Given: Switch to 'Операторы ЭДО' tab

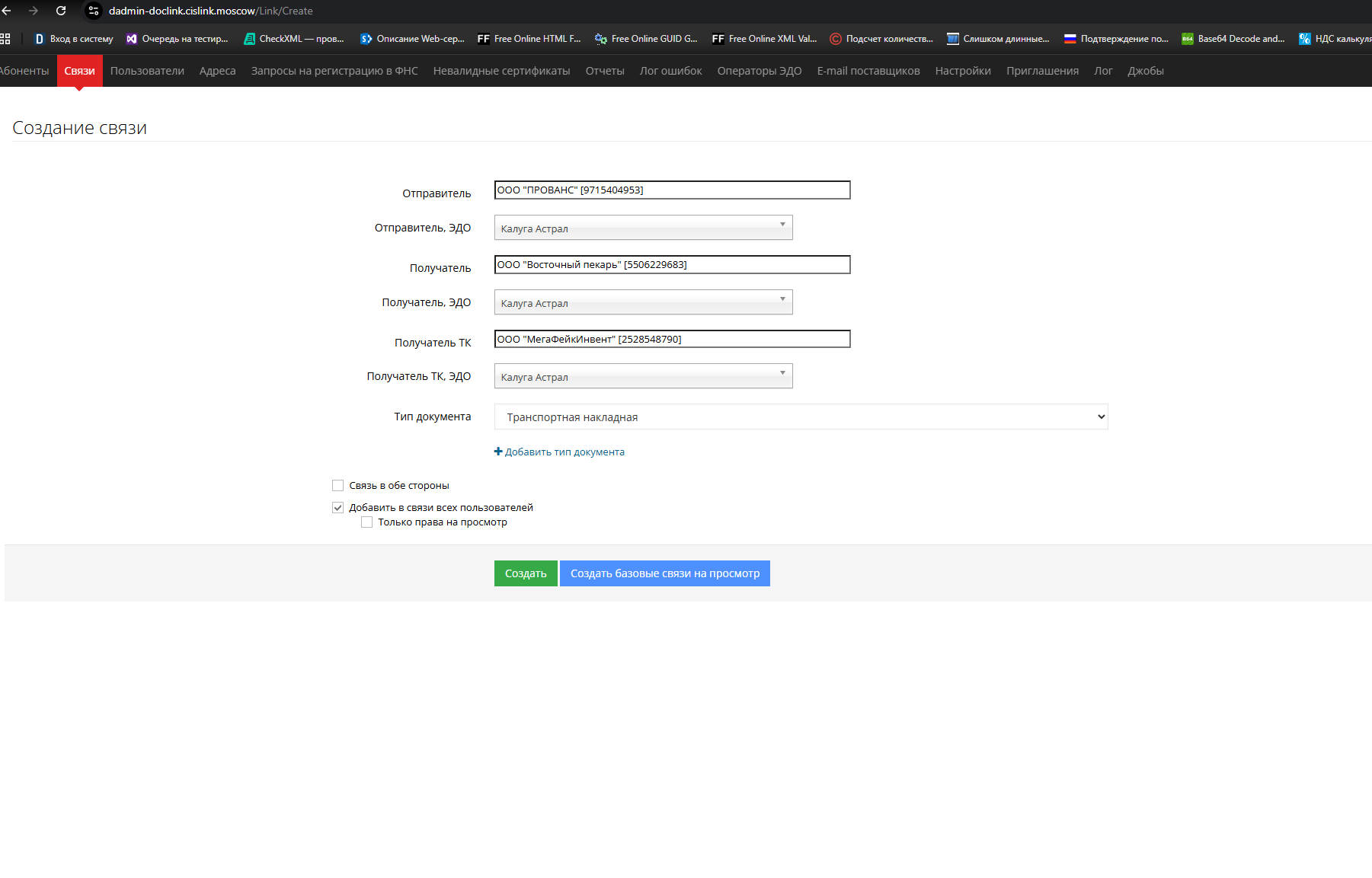Looking at the screenshot, I should click(760, 71).
